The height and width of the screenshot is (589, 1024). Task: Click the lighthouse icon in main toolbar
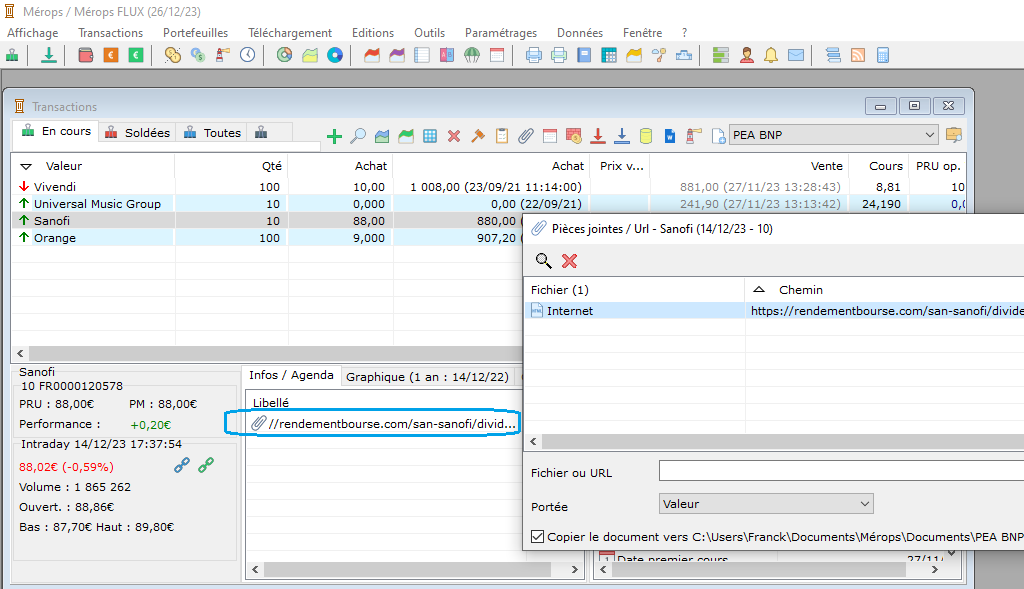click(x=223, y=56)
